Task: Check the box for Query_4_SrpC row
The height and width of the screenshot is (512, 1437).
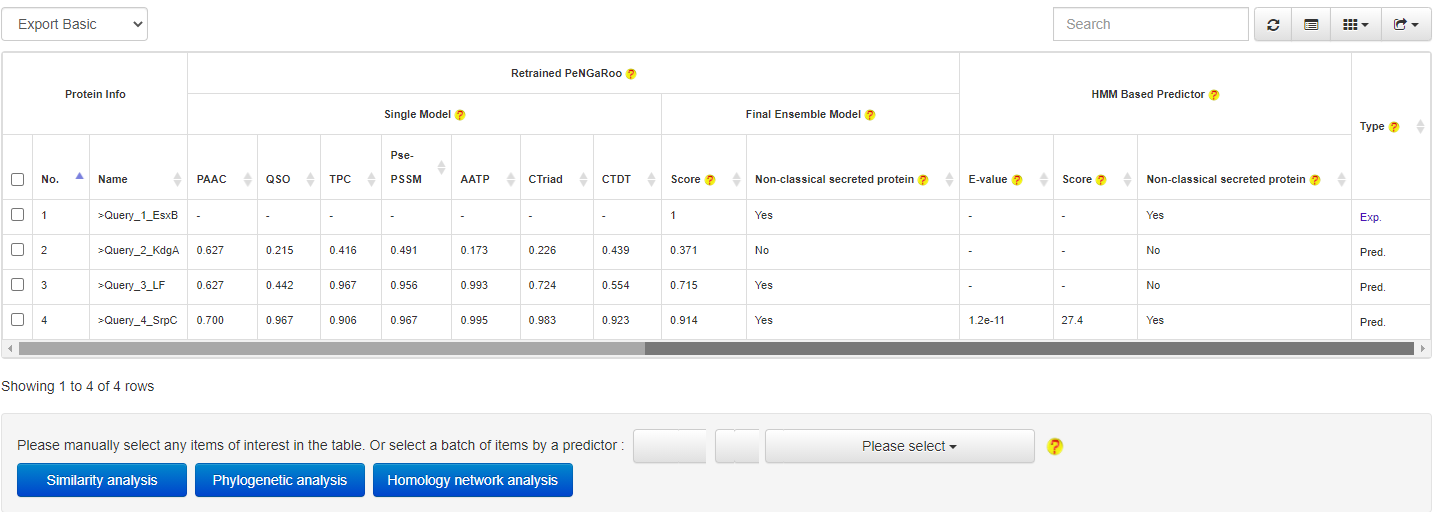Action: 17,320
